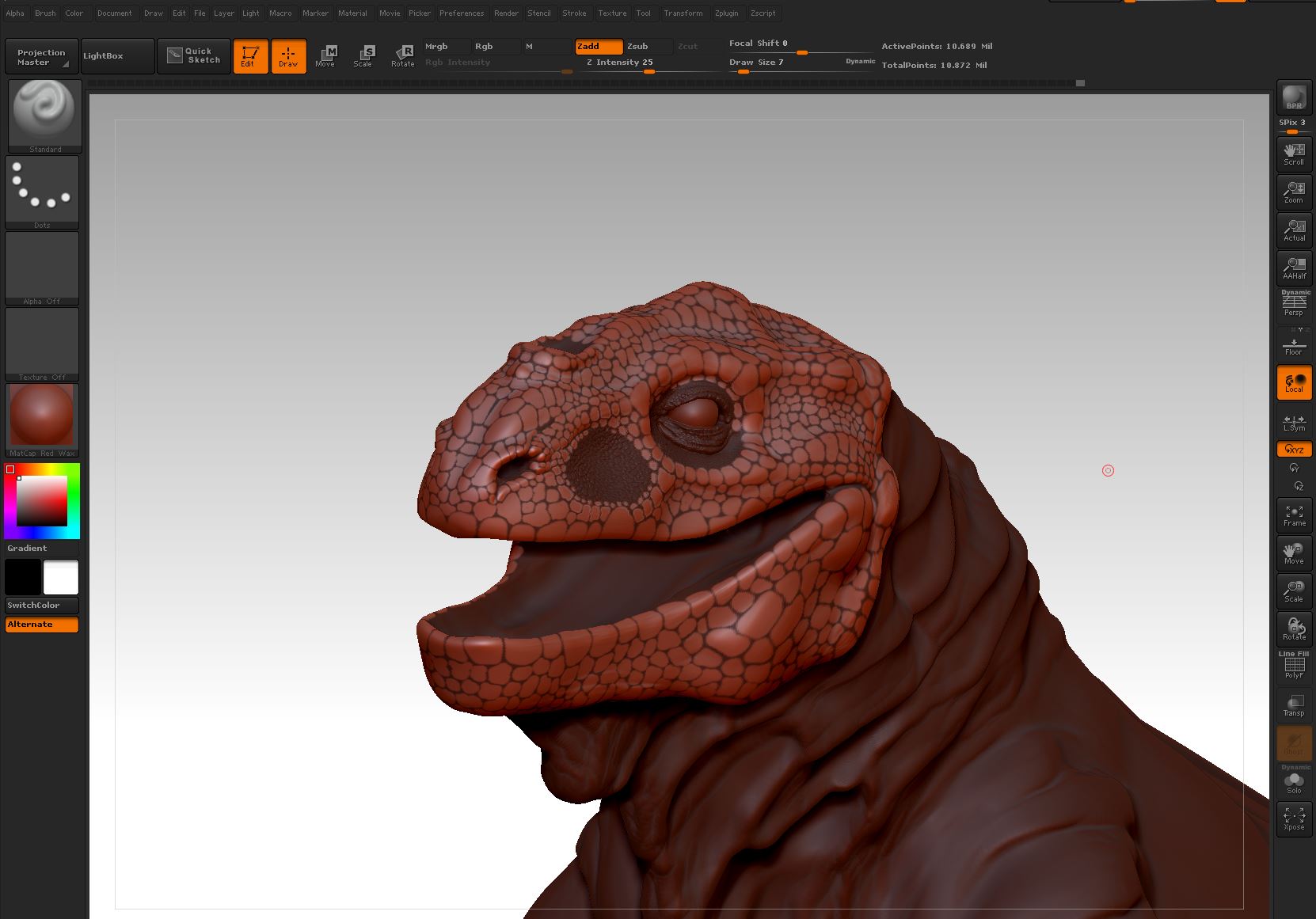Open the Transform menu

click(x=683, y=13)
